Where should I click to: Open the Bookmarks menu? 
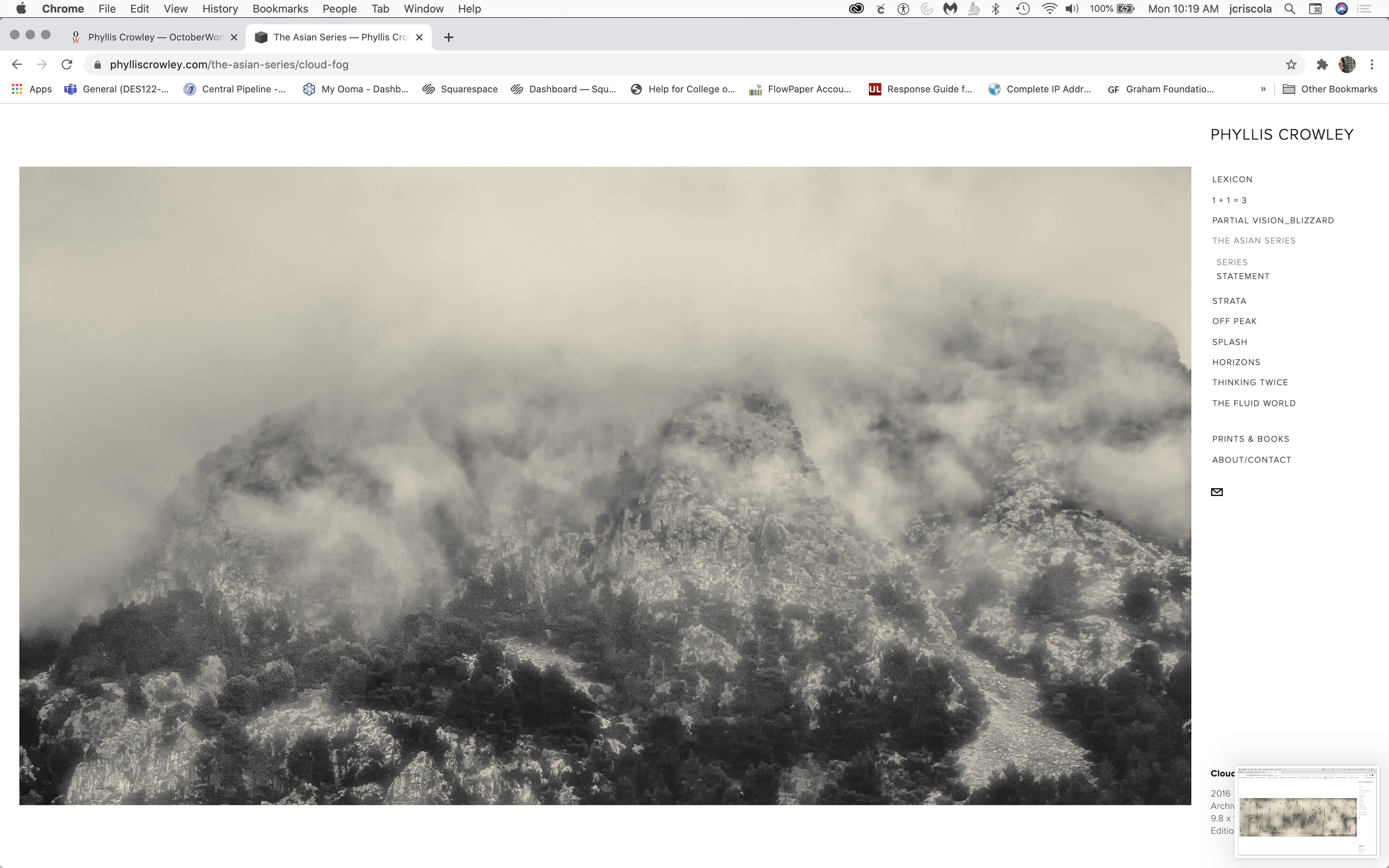coord(280,9)
